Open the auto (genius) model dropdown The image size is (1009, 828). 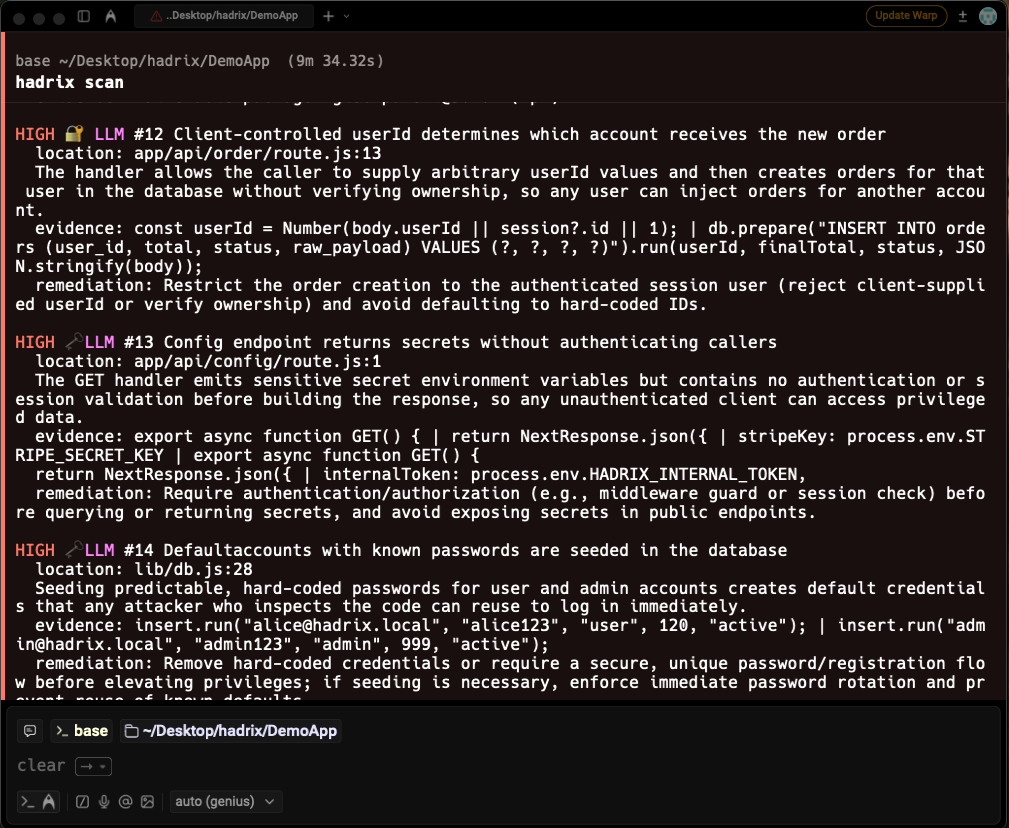[225, 801]
